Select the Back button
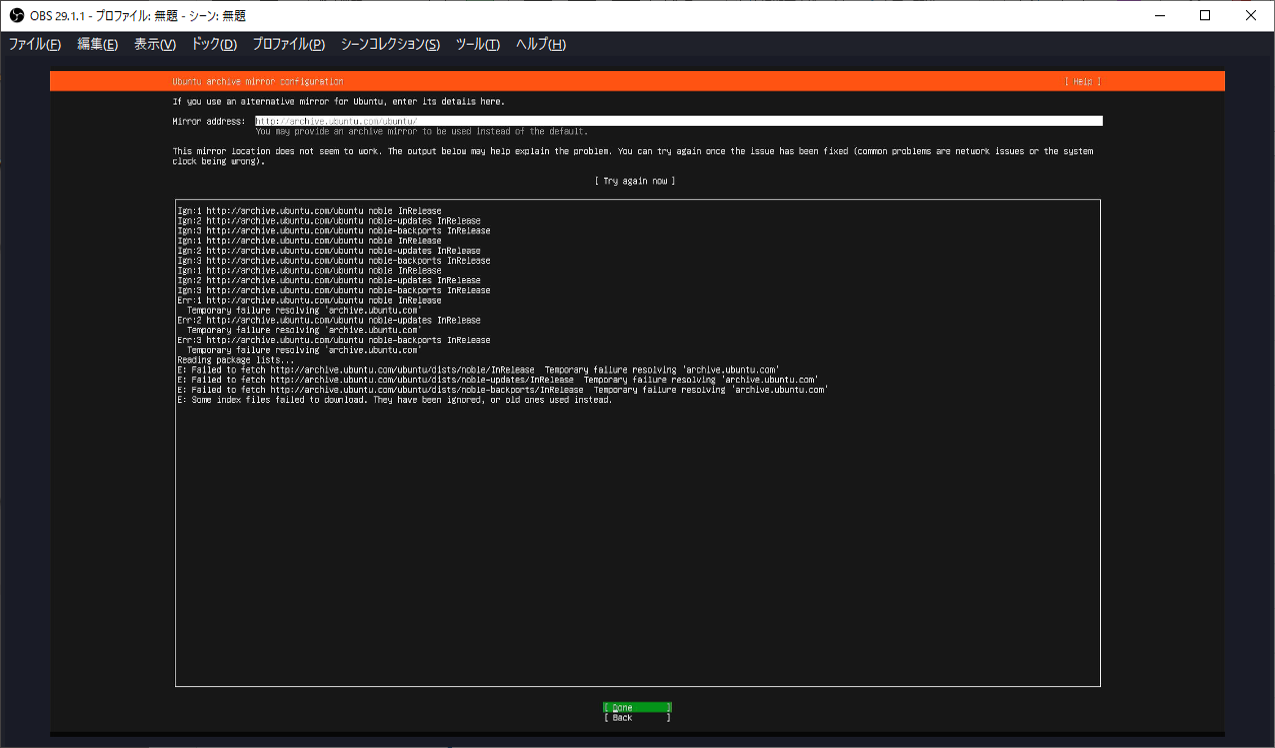 636,716
